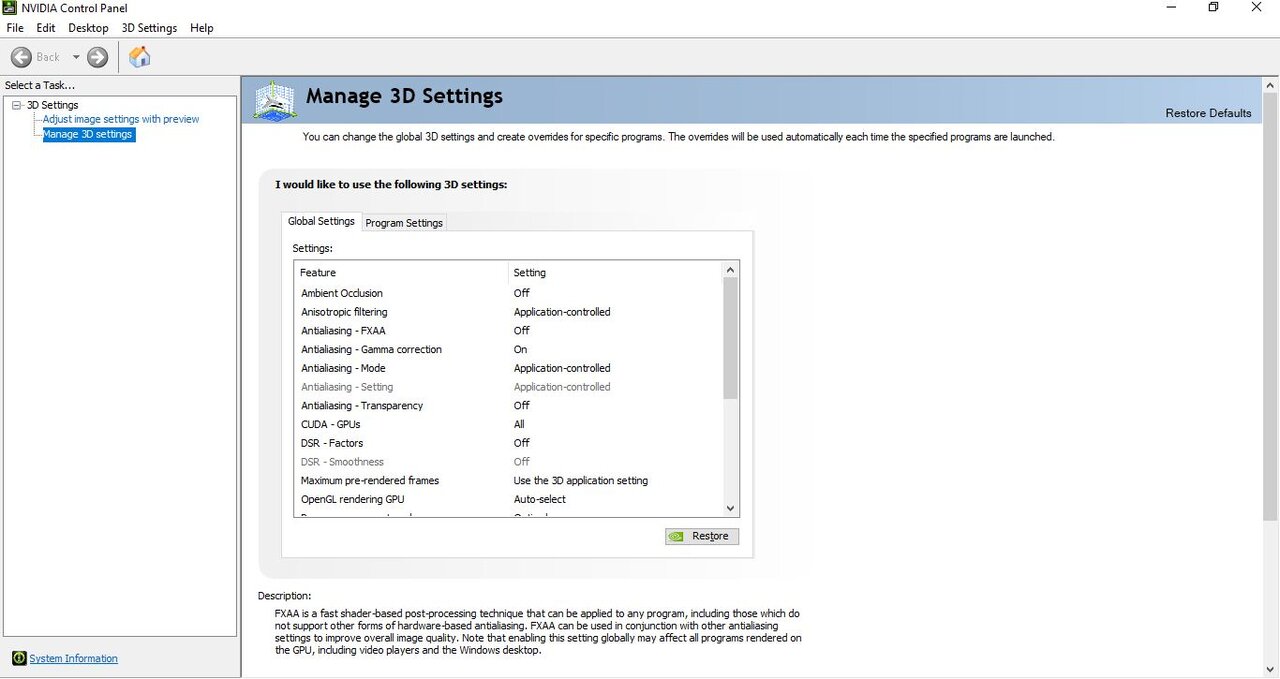Select the CUDA - GPUs row

coord(508,424)
